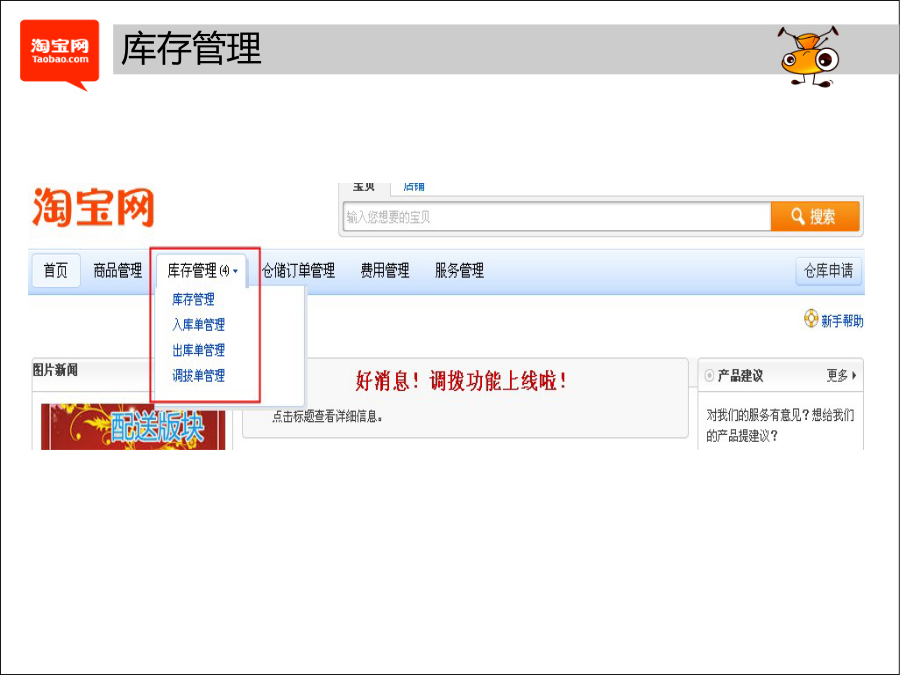Focus the 输入您想要的宝贝 search field

point(557,216)
